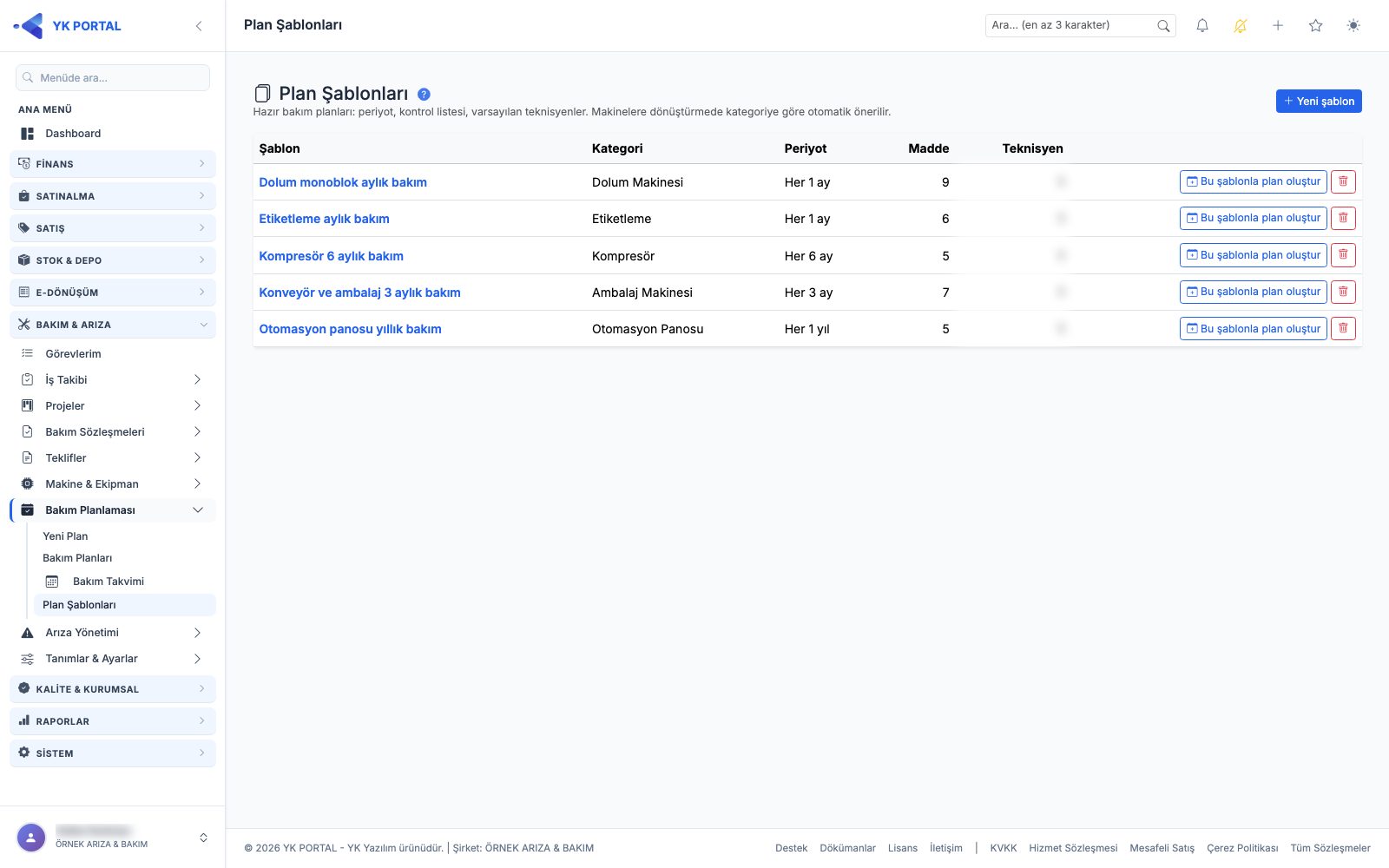Image resolution: width=1389 pixels, height=868 pixels.
Task: Toggle the light/dark theme sun icon
Action: [x=1353, y=26]
